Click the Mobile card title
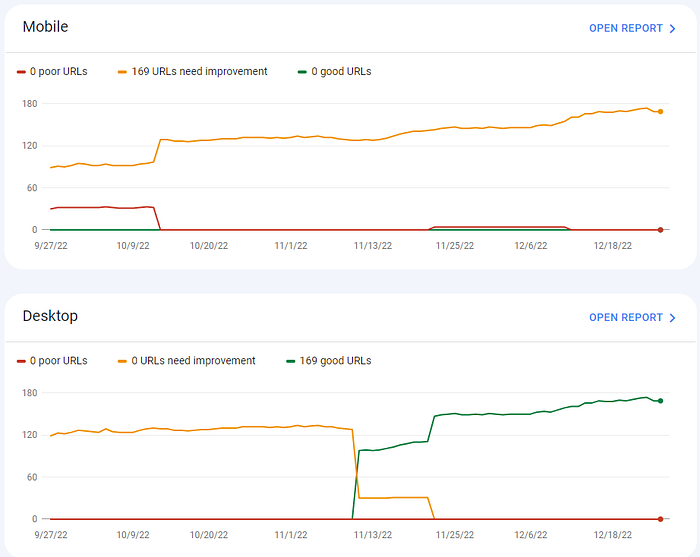700x557 pixels. point(46,27)
